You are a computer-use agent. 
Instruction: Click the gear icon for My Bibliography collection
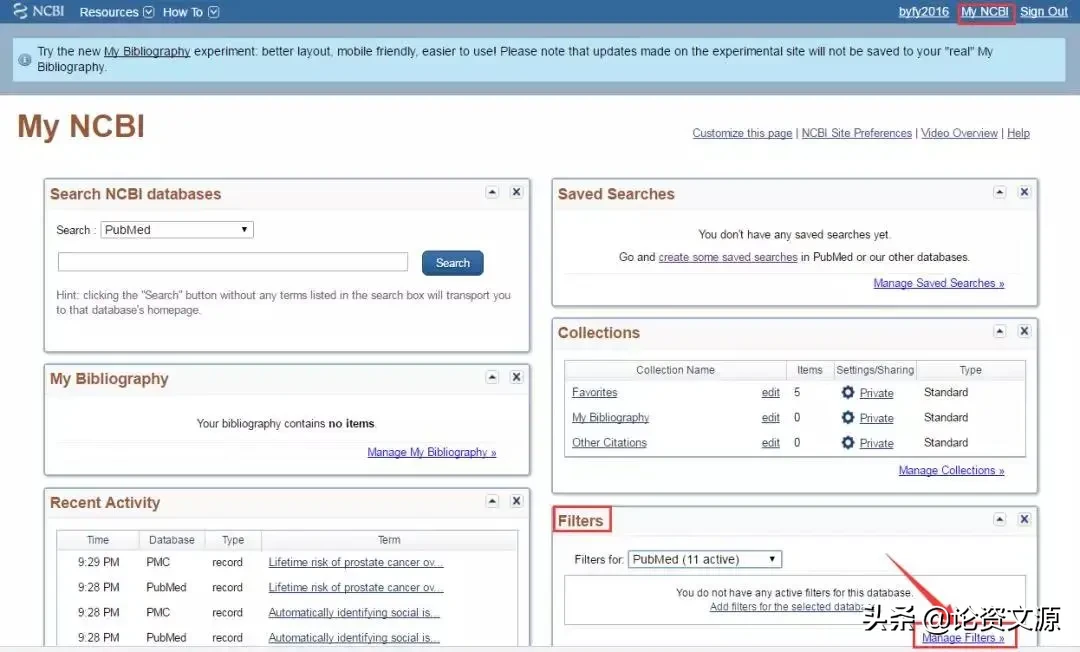tap(848, 417)
